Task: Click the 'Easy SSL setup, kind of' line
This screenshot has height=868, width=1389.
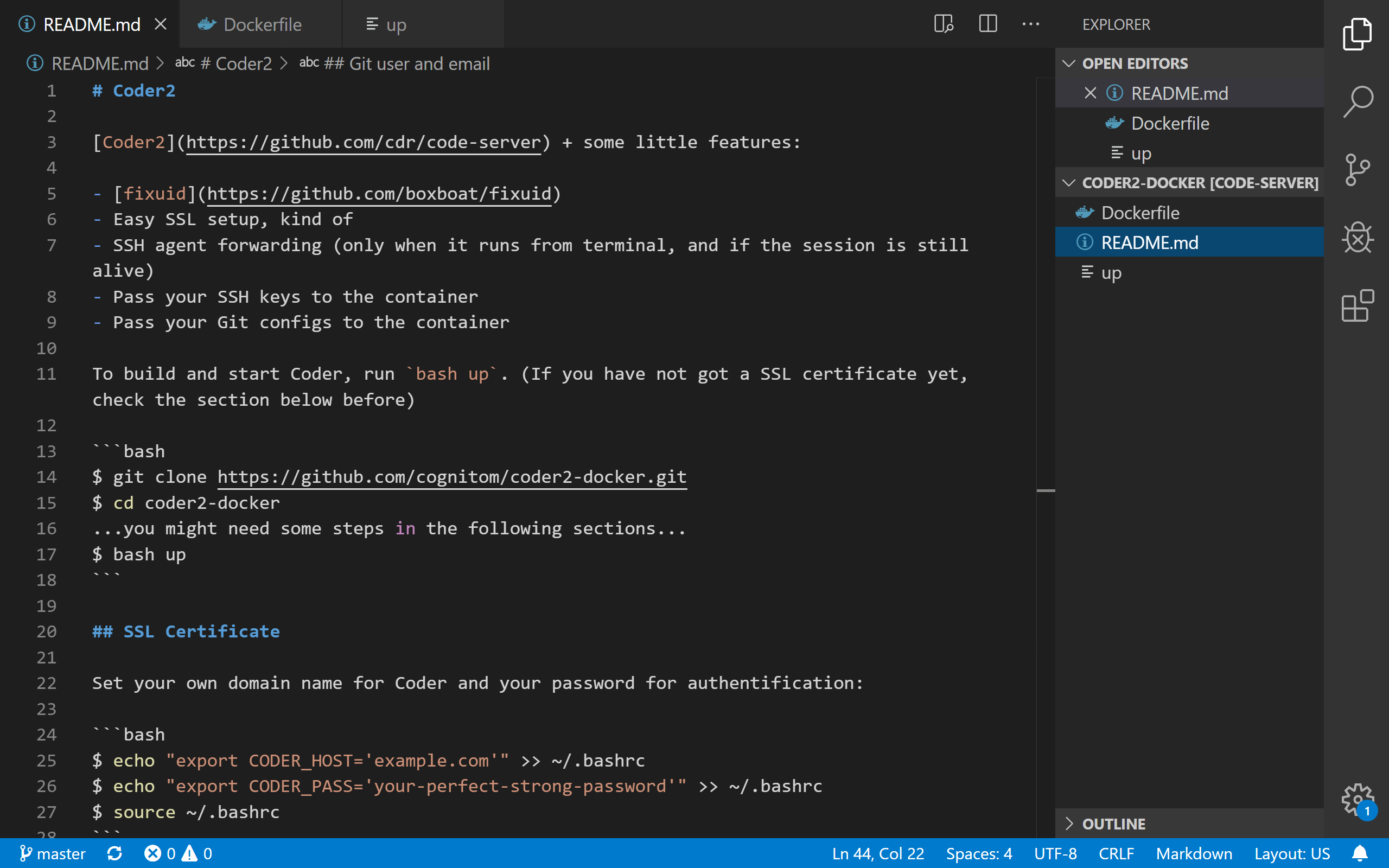Action: 222,219
